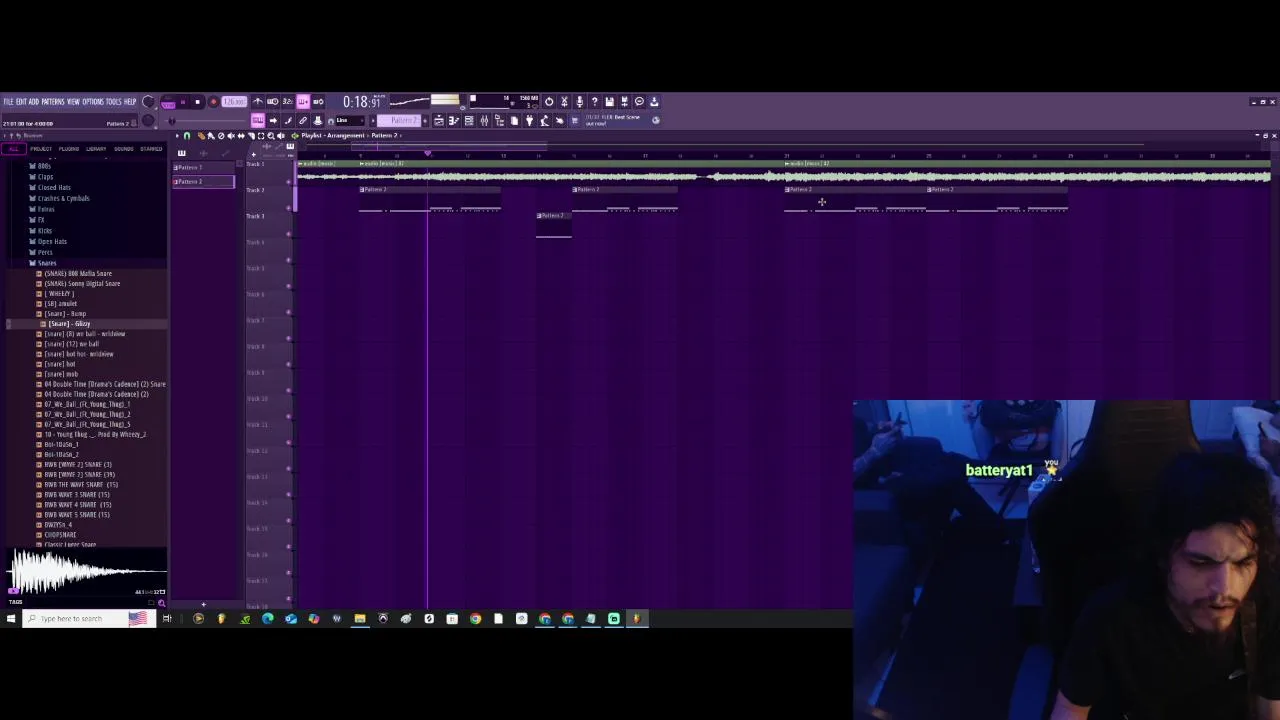Click the microphone recording icon
This screenshot has height=720, width=1280.
(580, 101)
